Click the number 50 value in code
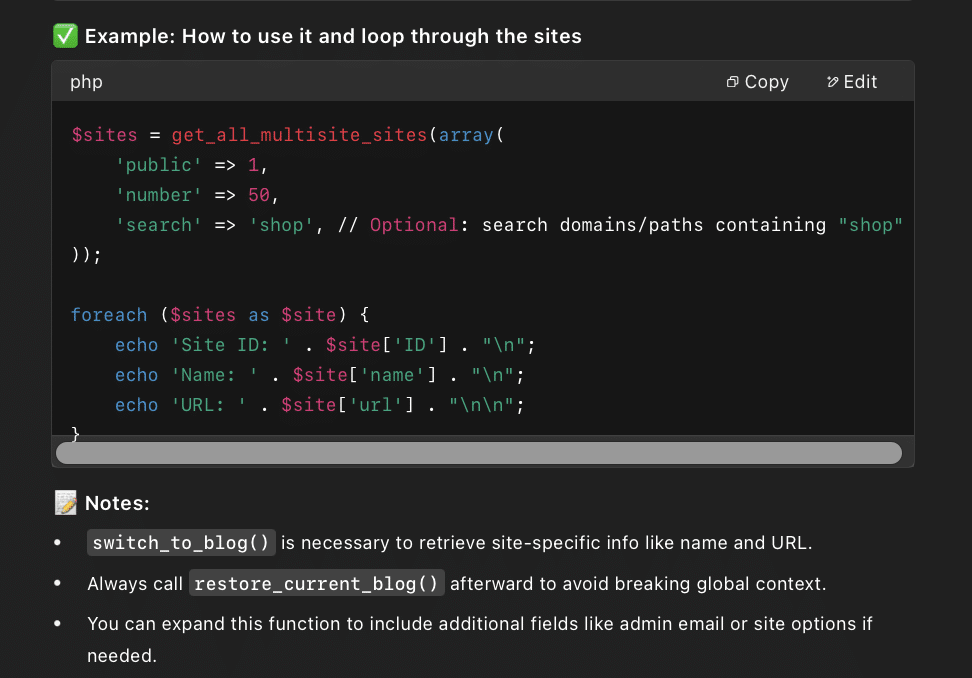 pyautogui.click(x=258, y=195)
